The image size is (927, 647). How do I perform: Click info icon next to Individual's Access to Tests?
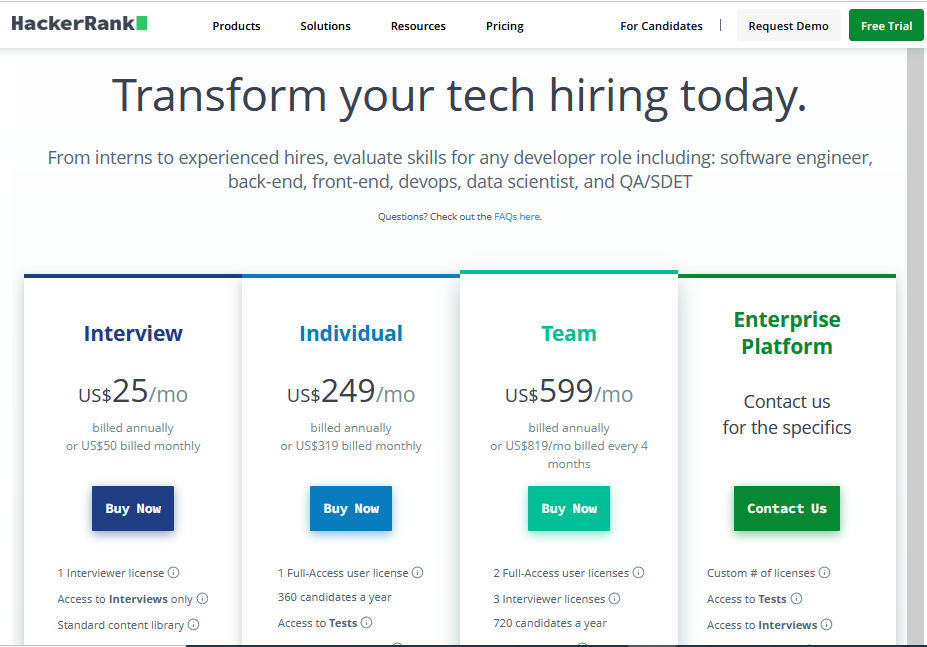tap(367, 622)
